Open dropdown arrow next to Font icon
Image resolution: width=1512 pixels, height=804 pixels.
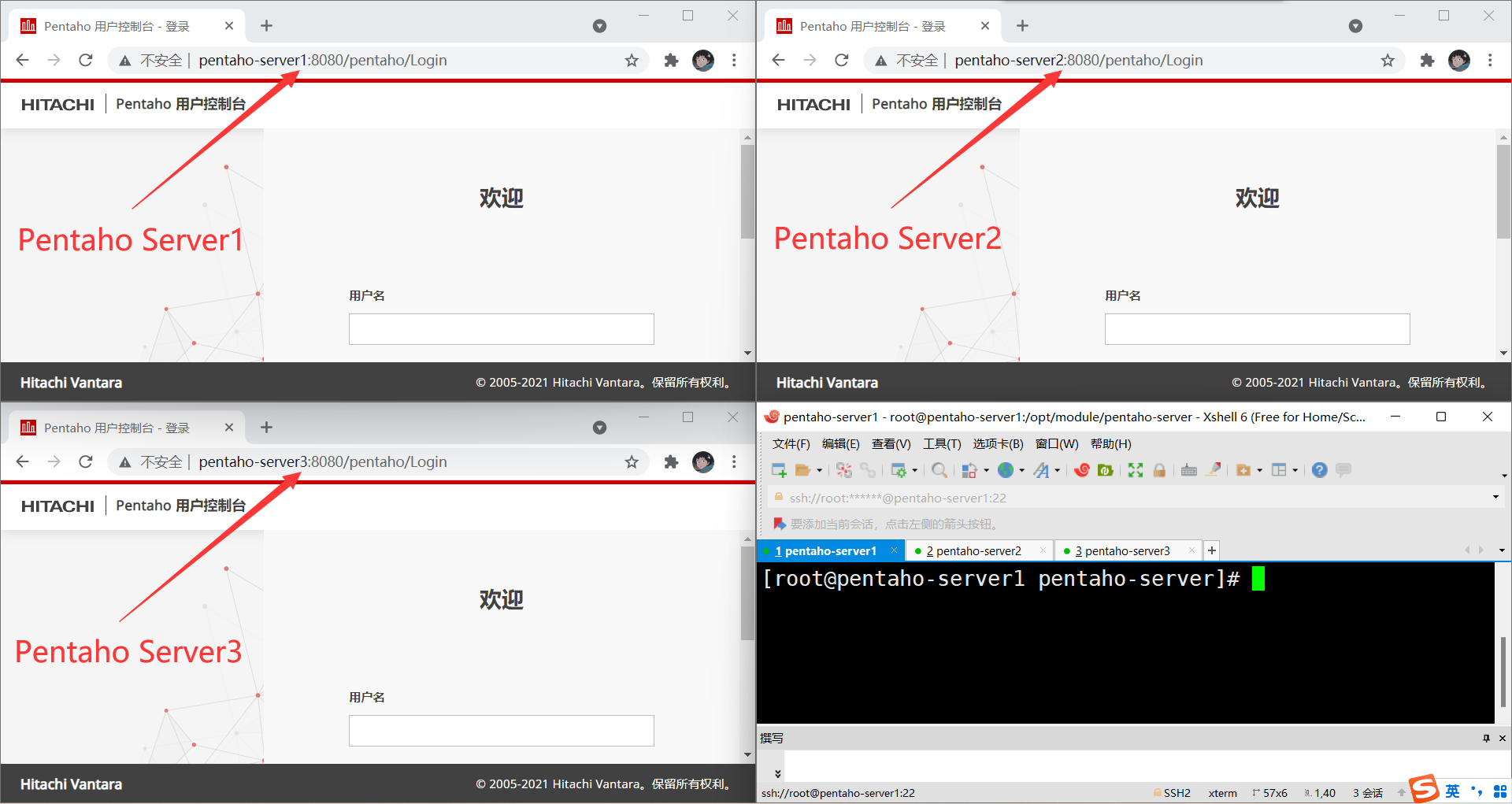(x=1058, y=471)
